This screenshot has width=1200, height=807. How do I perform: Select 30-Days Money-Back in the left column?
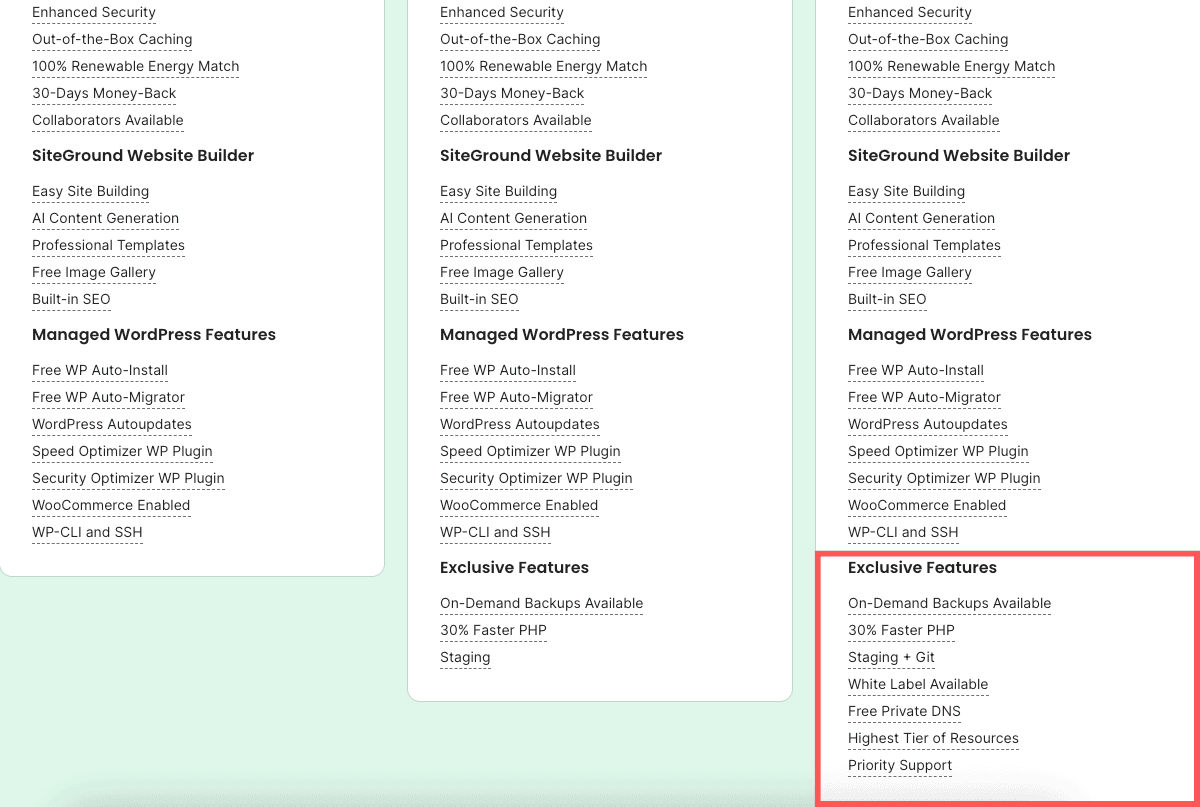(x=104, y=94)
